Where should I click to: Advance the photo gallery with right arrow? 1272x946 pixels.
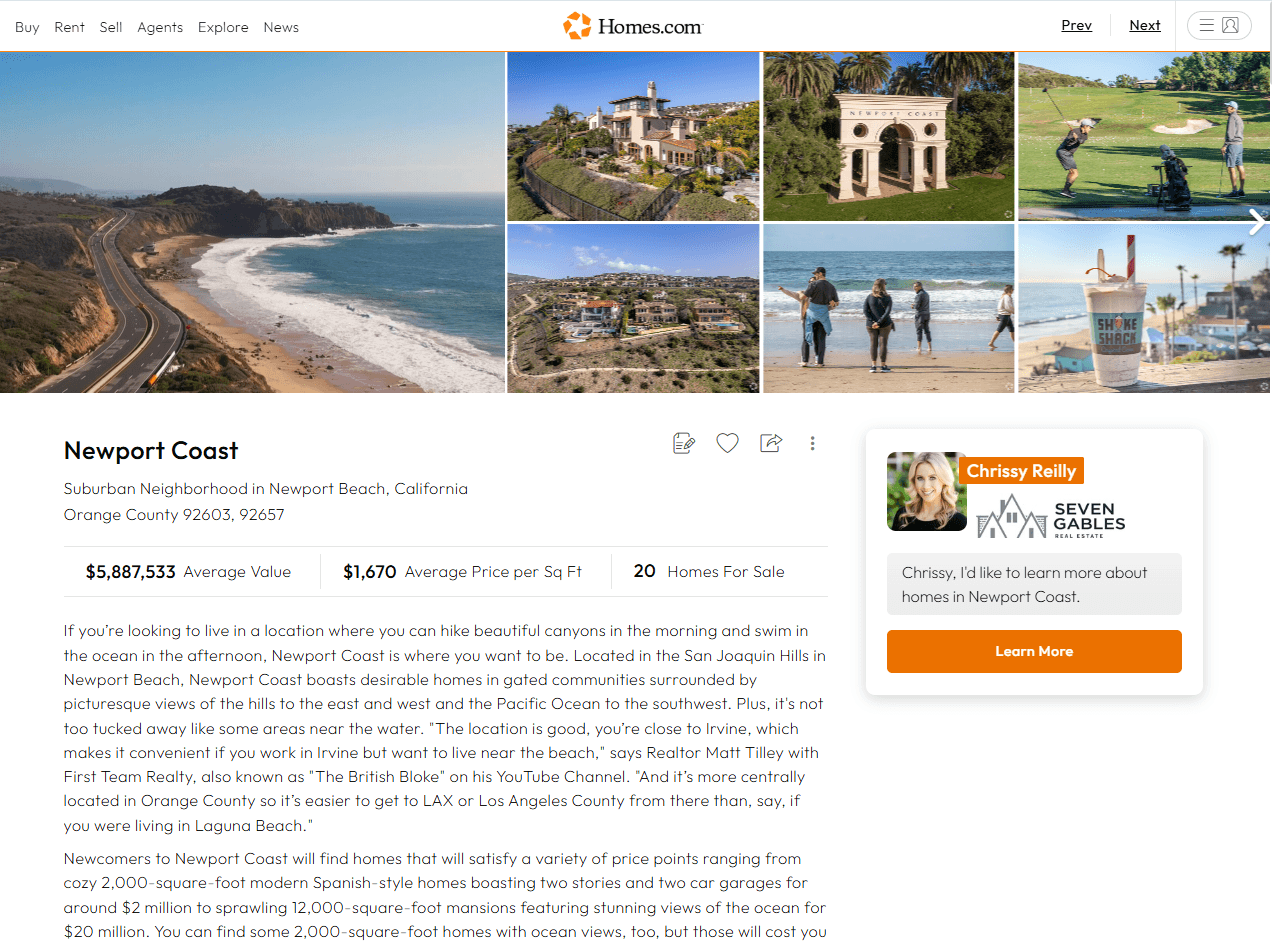[x=1257, y=222]
